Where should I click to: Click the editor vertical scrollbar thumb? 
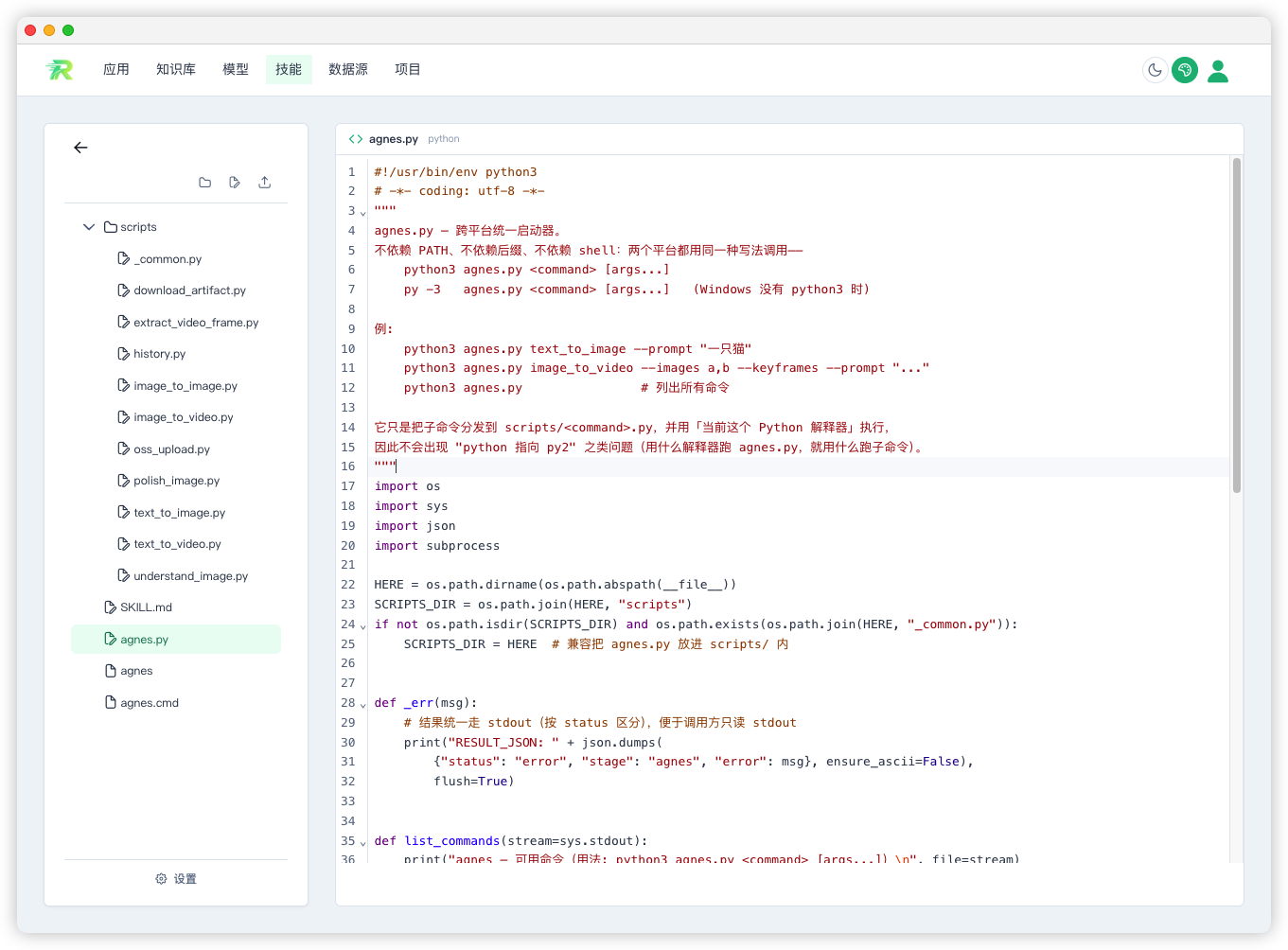(1237, 325)
